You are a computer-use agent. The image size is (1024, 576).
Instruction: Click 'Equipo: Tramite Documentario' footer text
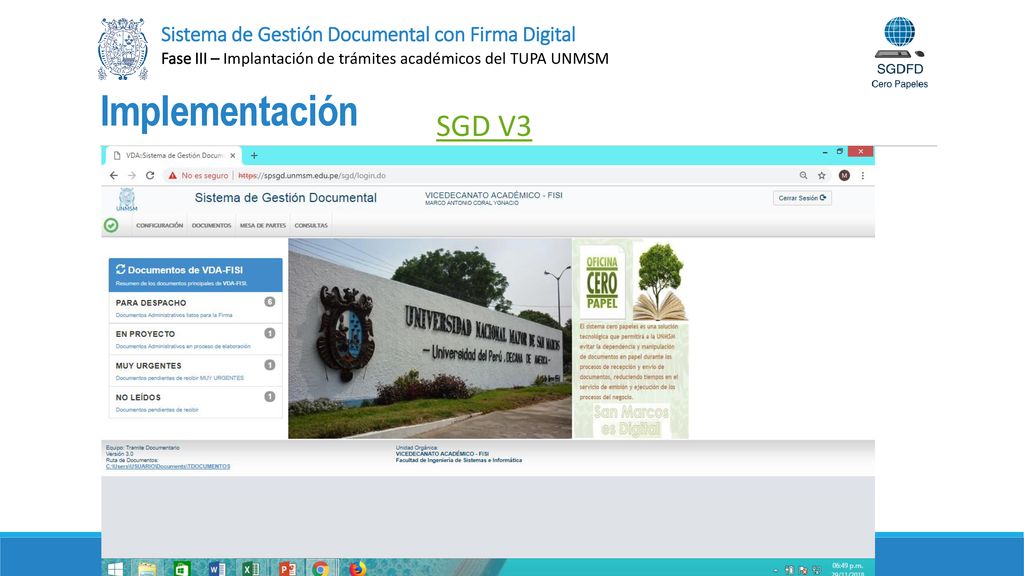point(142,447)
